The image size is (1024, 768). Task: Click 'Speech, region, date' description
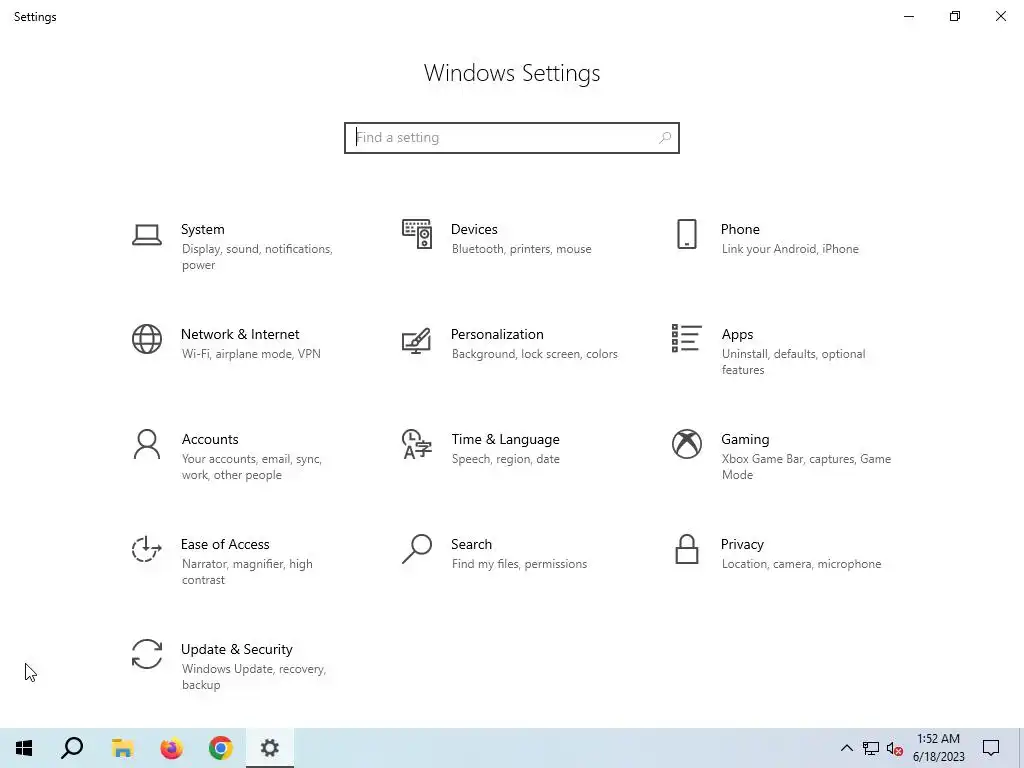(x=505, y=459)
